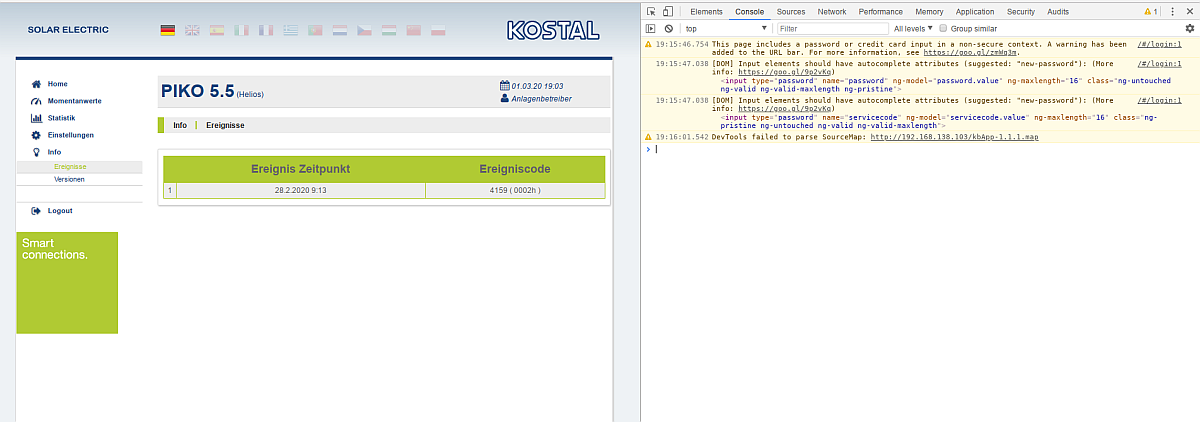Open the DevTools three-dot menu
This screenshot has height=422, width=1200.
pos(1172,11)
